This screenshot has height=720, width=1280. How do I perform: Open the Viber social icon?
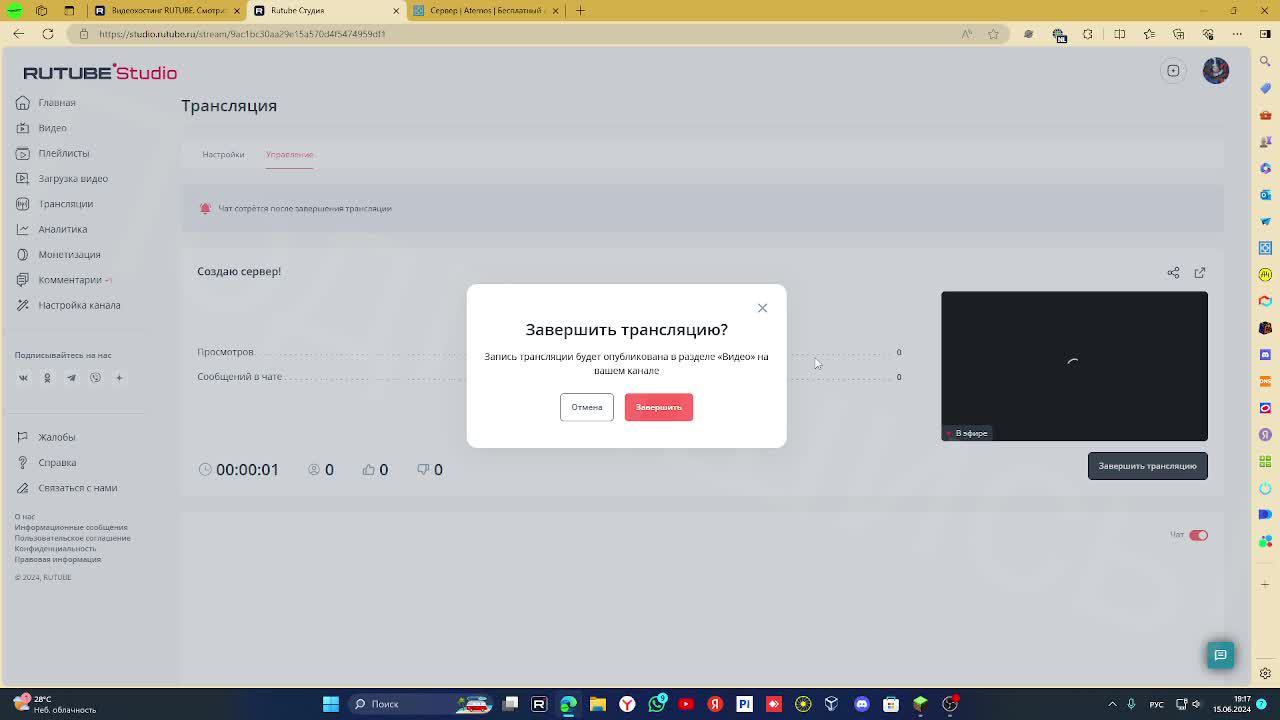pyautogui.click(x=95, y=378)
